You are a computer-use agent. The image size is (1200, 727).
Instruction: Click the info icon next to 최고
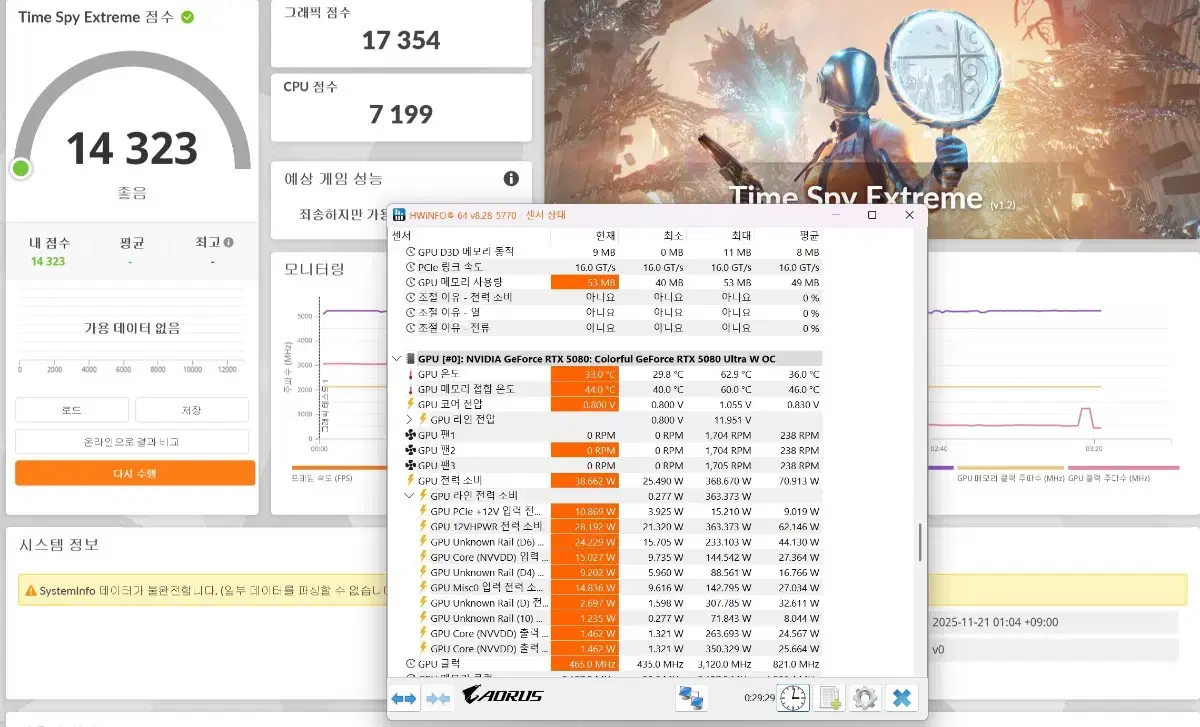tap(229, 242)
